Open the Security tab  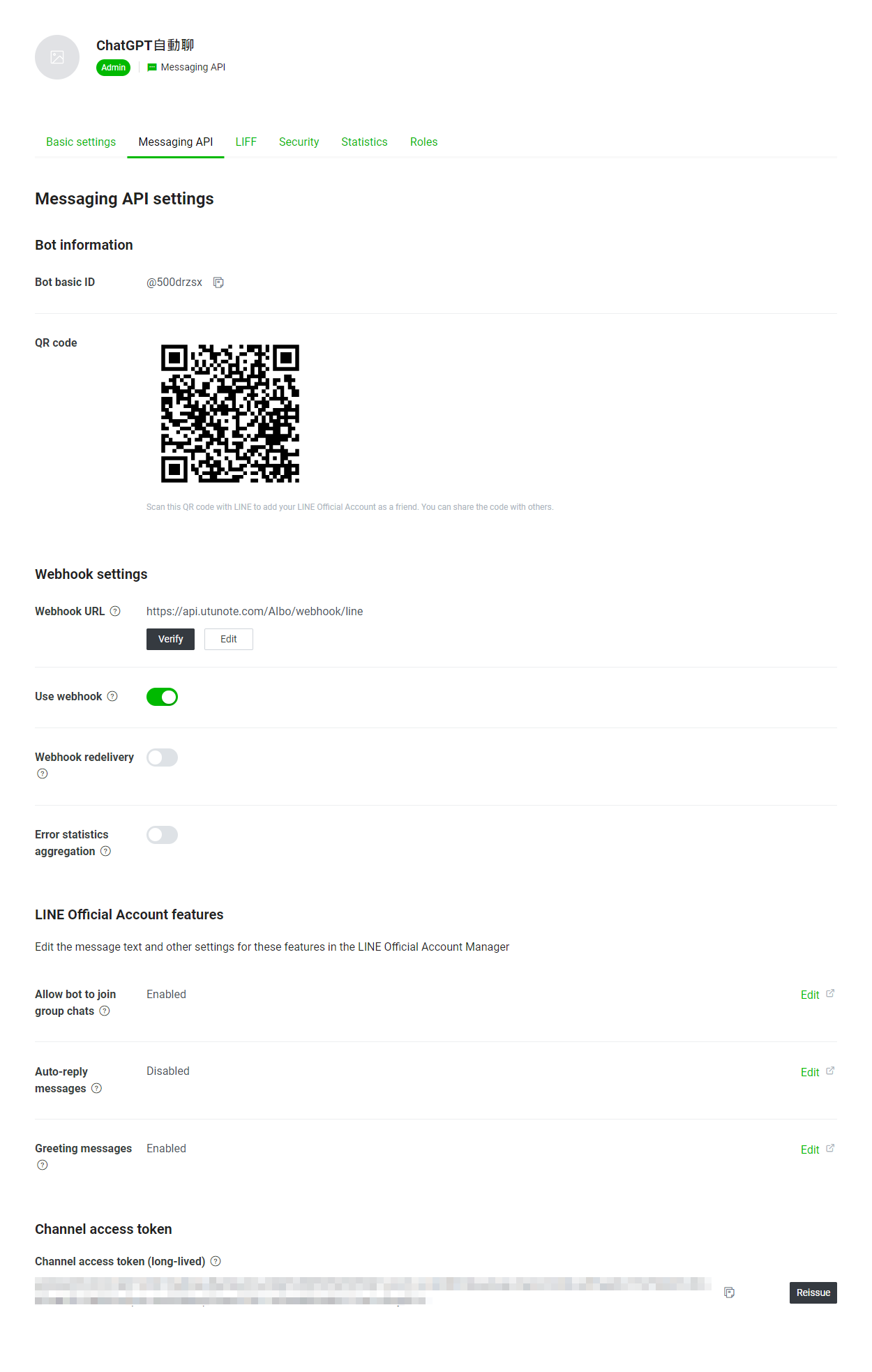tap(299, 142)
